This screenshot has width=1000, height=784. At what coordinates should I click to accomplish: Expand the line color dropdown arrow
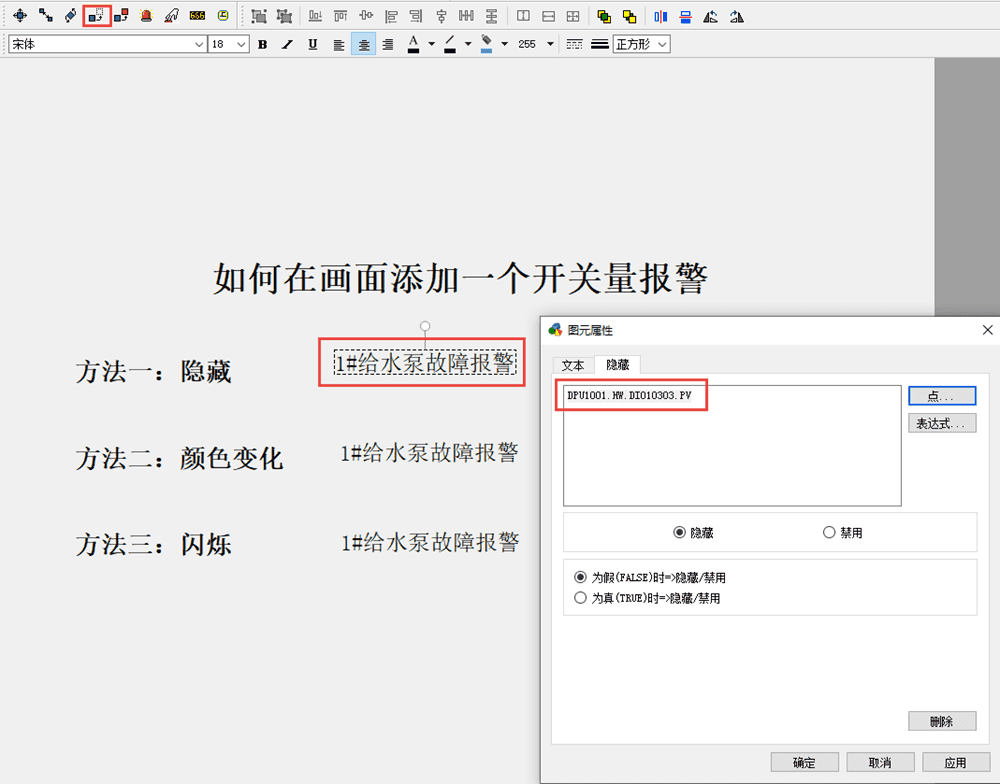click(x=468, y=44)
